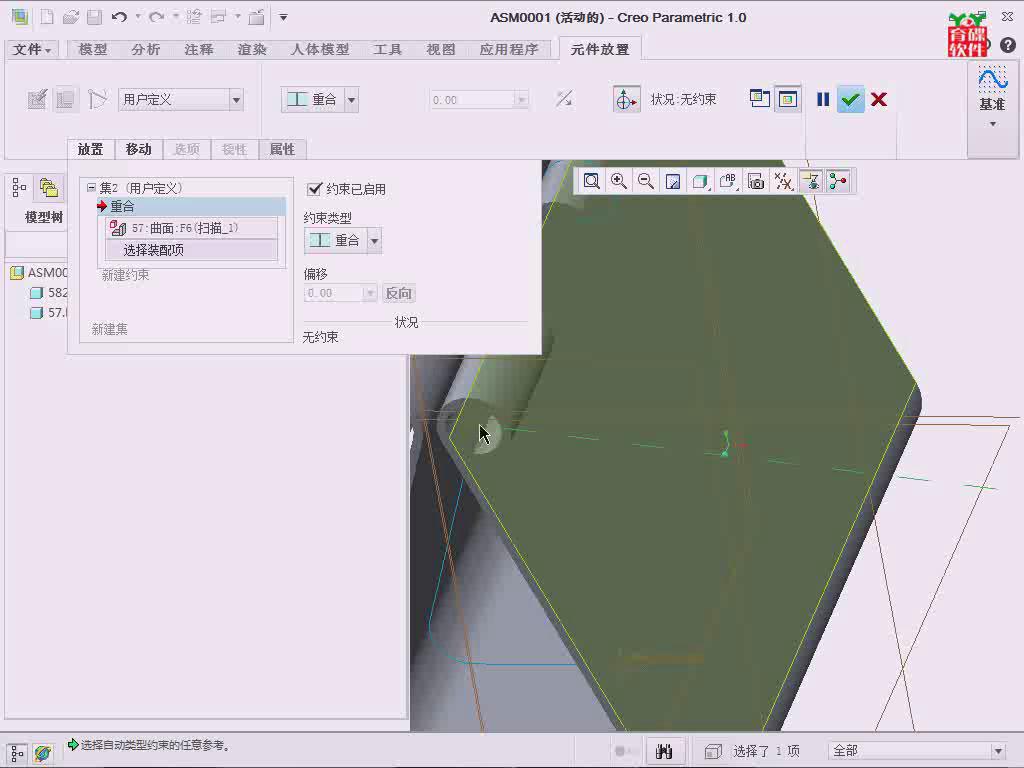Regenerate the model from quick access toolbar
Screen dimensions: 1024x768
pyautogui.click(x=193, y=17)
